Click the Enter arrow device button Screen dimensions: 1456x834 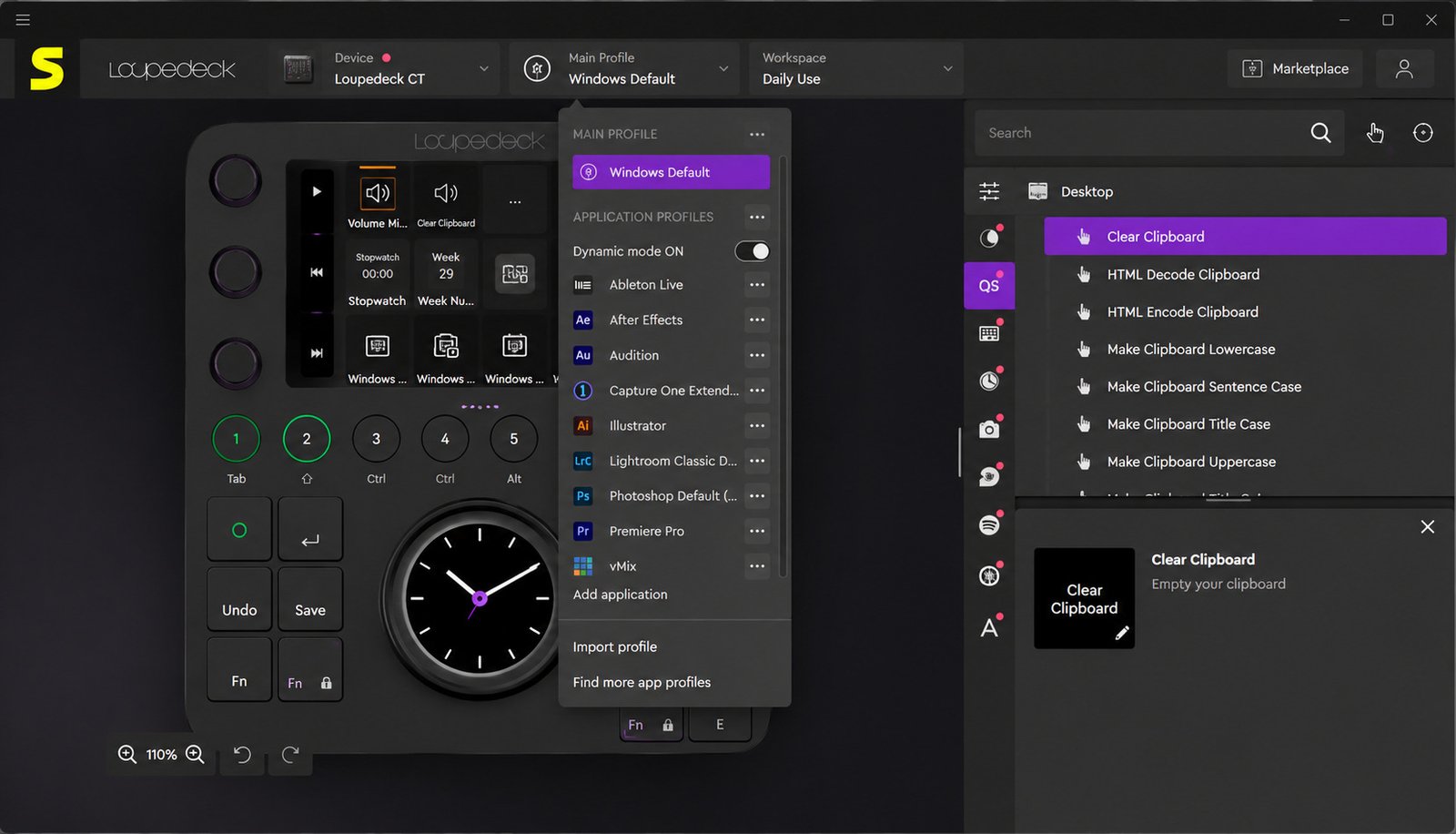(x=310, y=529)
